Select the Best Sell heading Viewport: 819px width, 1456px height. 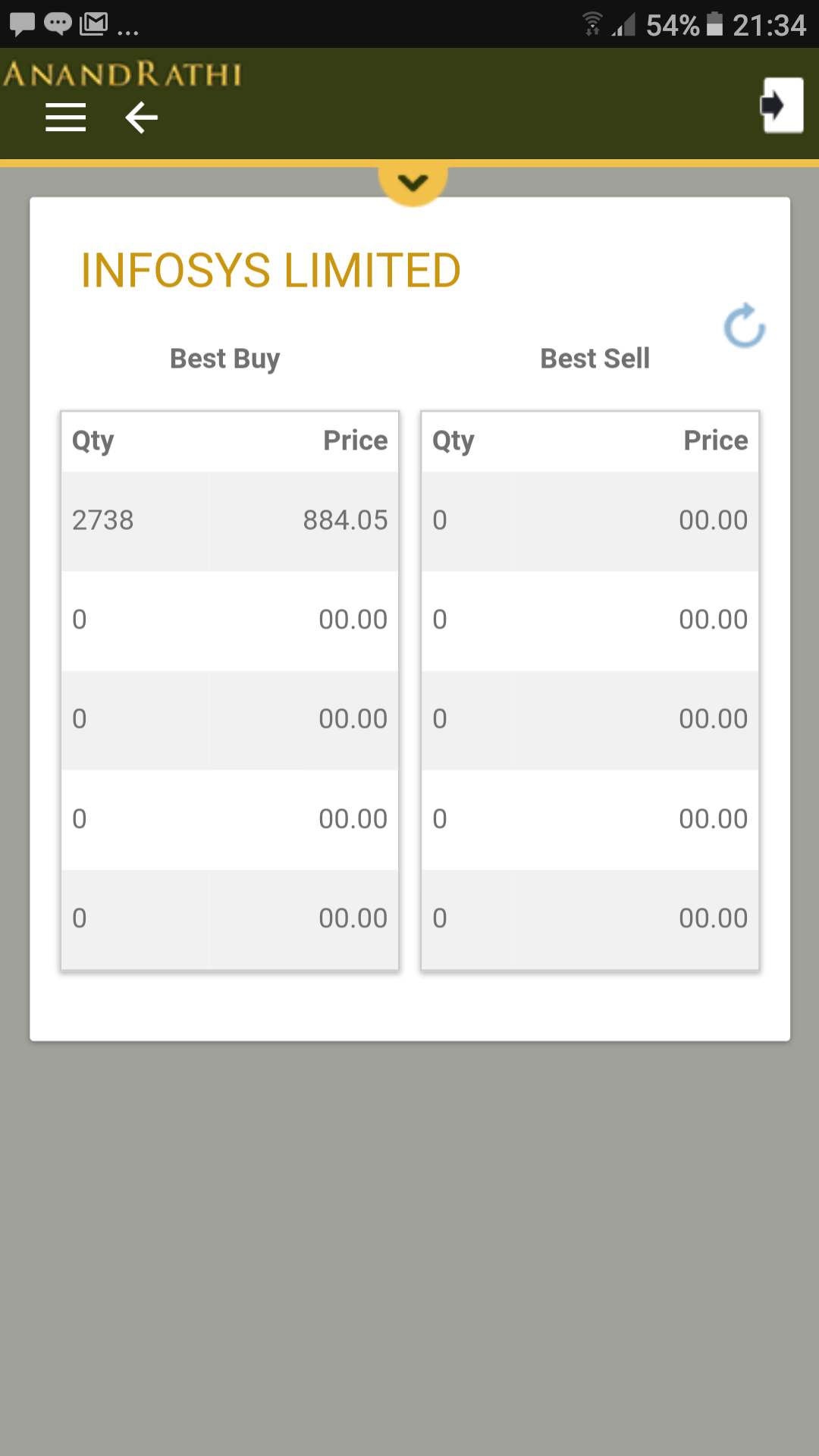pos(595,359)
